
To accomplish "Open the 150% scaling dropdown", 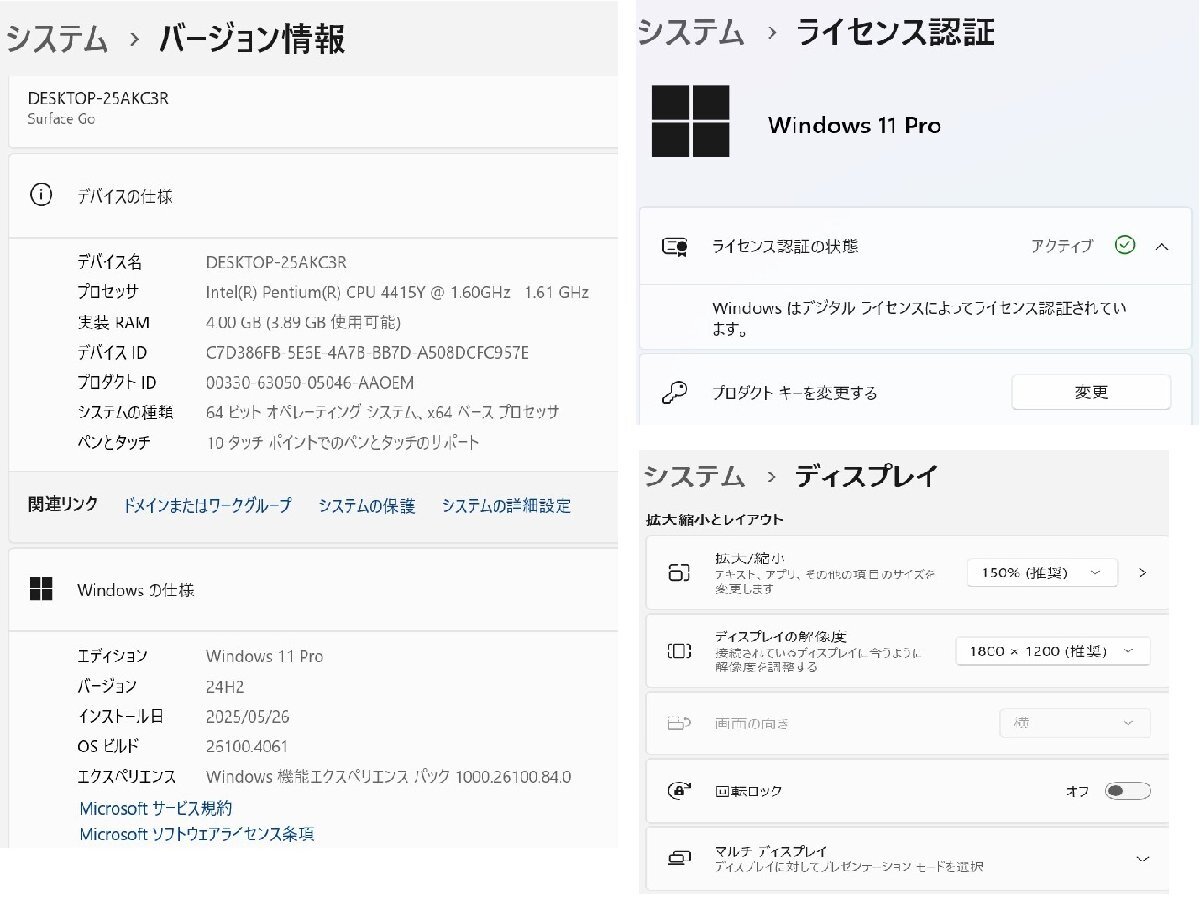I will [1041, 572].
